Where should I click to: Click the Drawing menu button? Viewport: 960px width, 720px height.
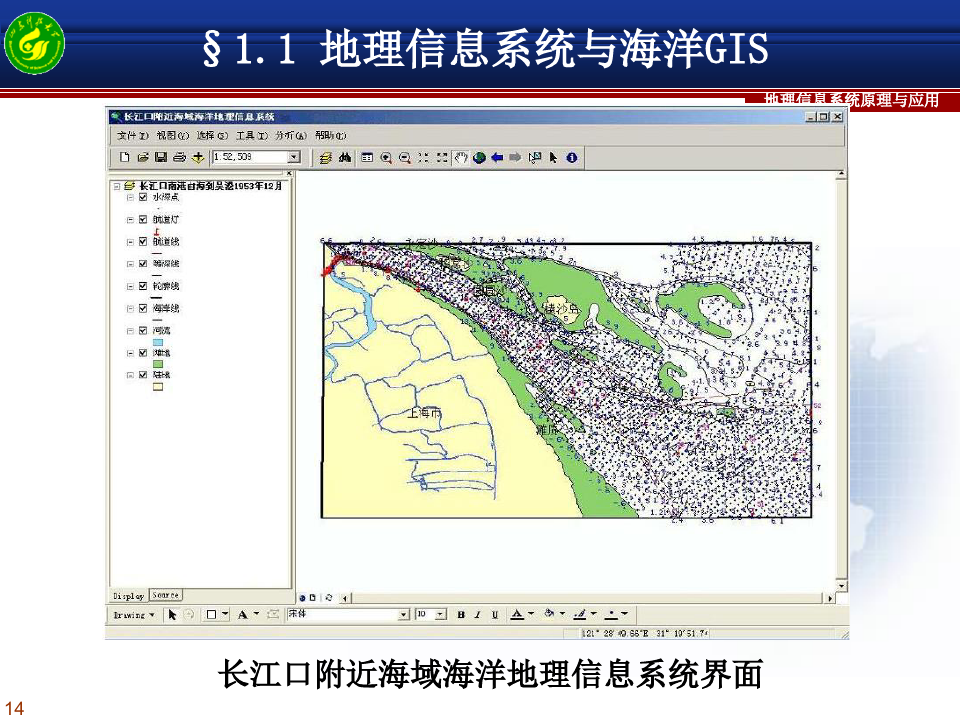pos(133,614)
